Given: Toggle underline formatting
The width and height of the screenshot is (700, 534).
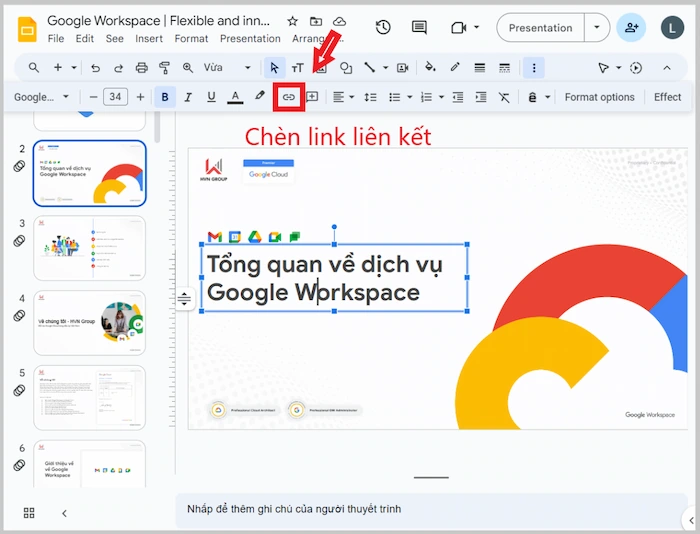Looking at the screenshot, I should click(211, 97).
